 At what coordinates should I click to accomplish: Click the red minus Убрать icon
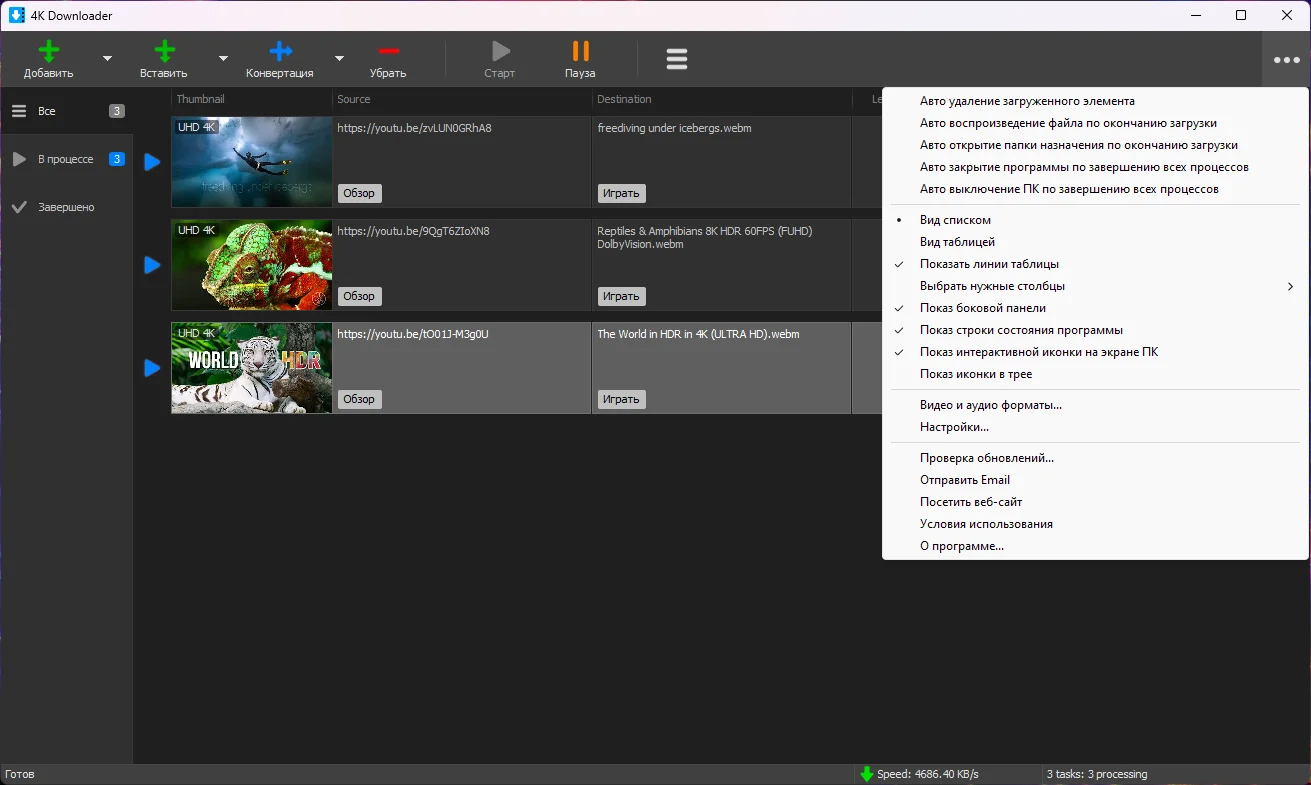click(389, 51)
